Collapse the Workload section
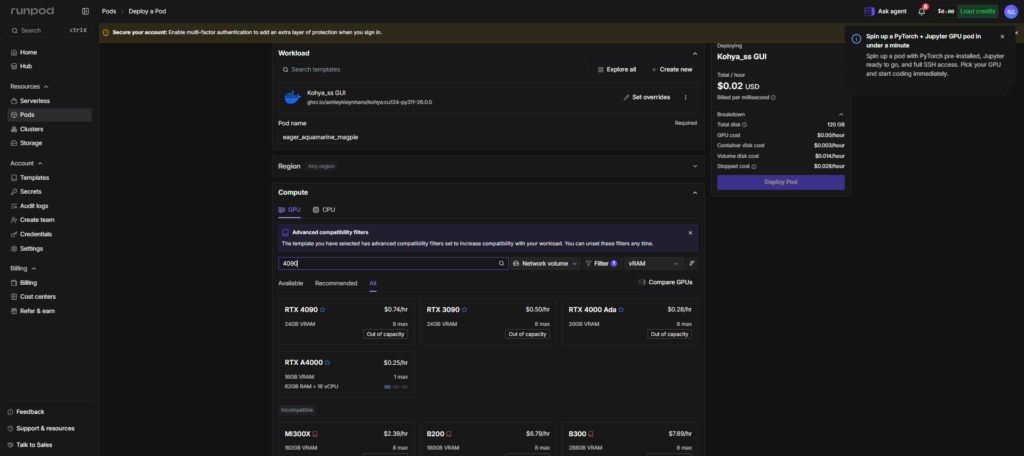Screen dimensions: 1024x456 pos(695,53)
